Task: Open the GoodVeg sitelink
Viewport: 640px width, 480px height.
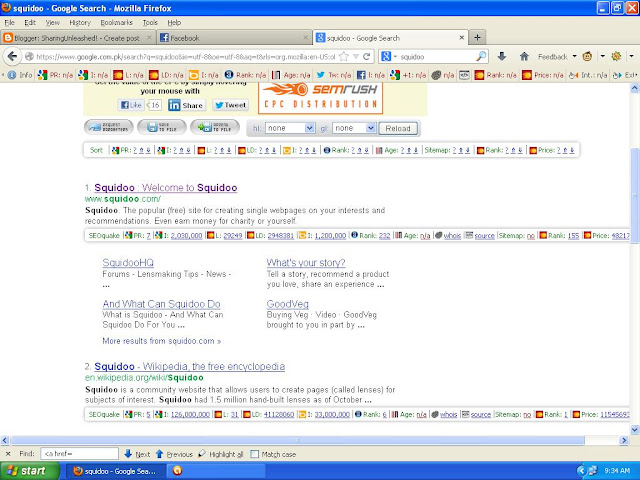Action: click(287, 304)
